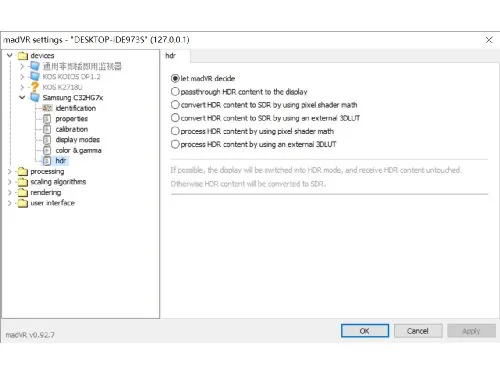Close the madVR settings window
Screen dimensions: 500x375
pos(489,40)
